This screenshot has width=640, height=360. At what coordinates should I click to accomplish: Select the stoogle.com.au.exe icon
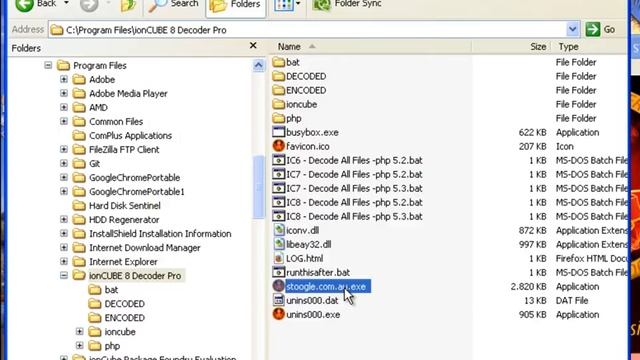[278, 287]
